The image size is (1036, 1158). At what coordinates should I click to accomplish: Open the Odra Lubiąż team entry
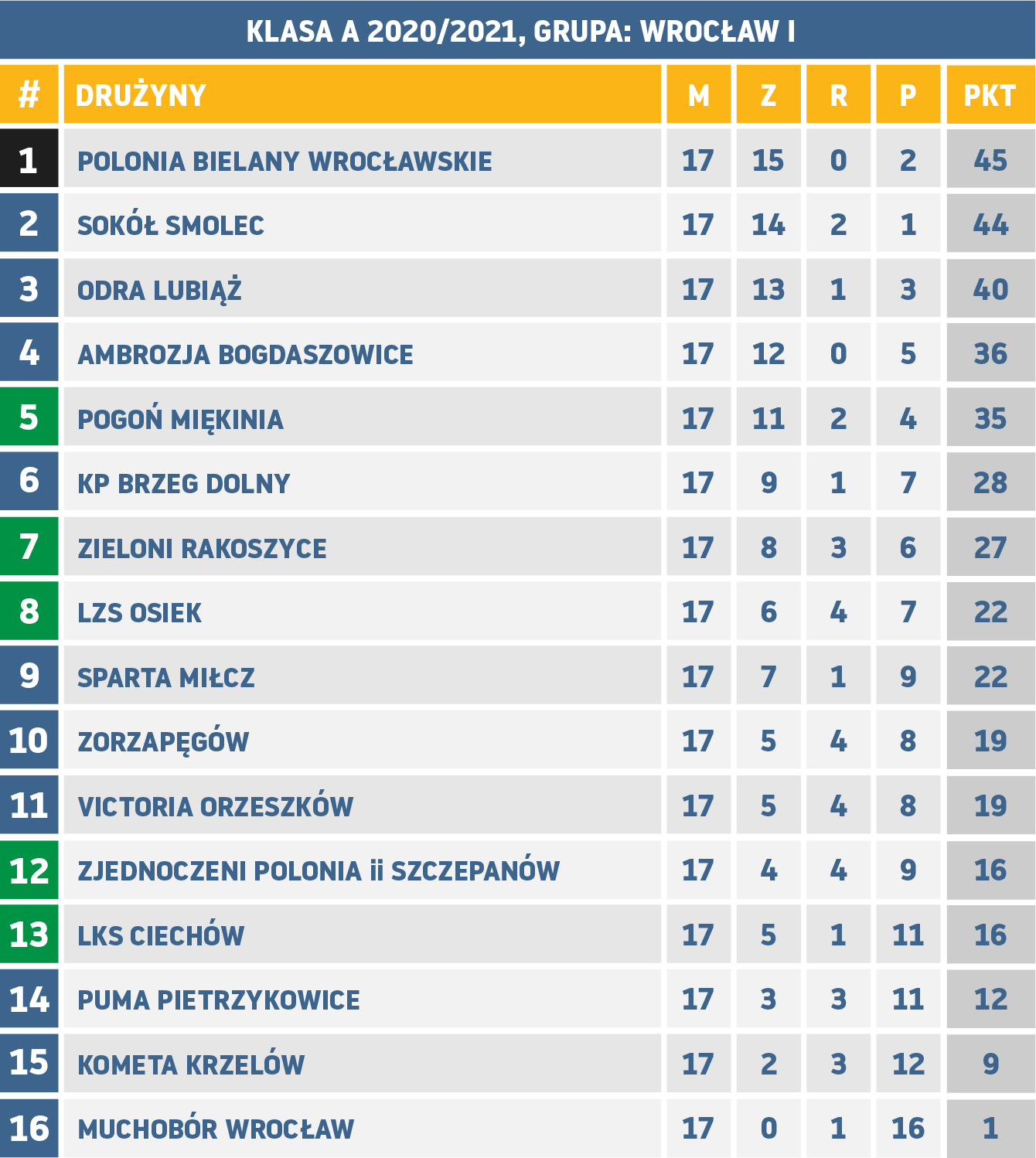(159, 290)
